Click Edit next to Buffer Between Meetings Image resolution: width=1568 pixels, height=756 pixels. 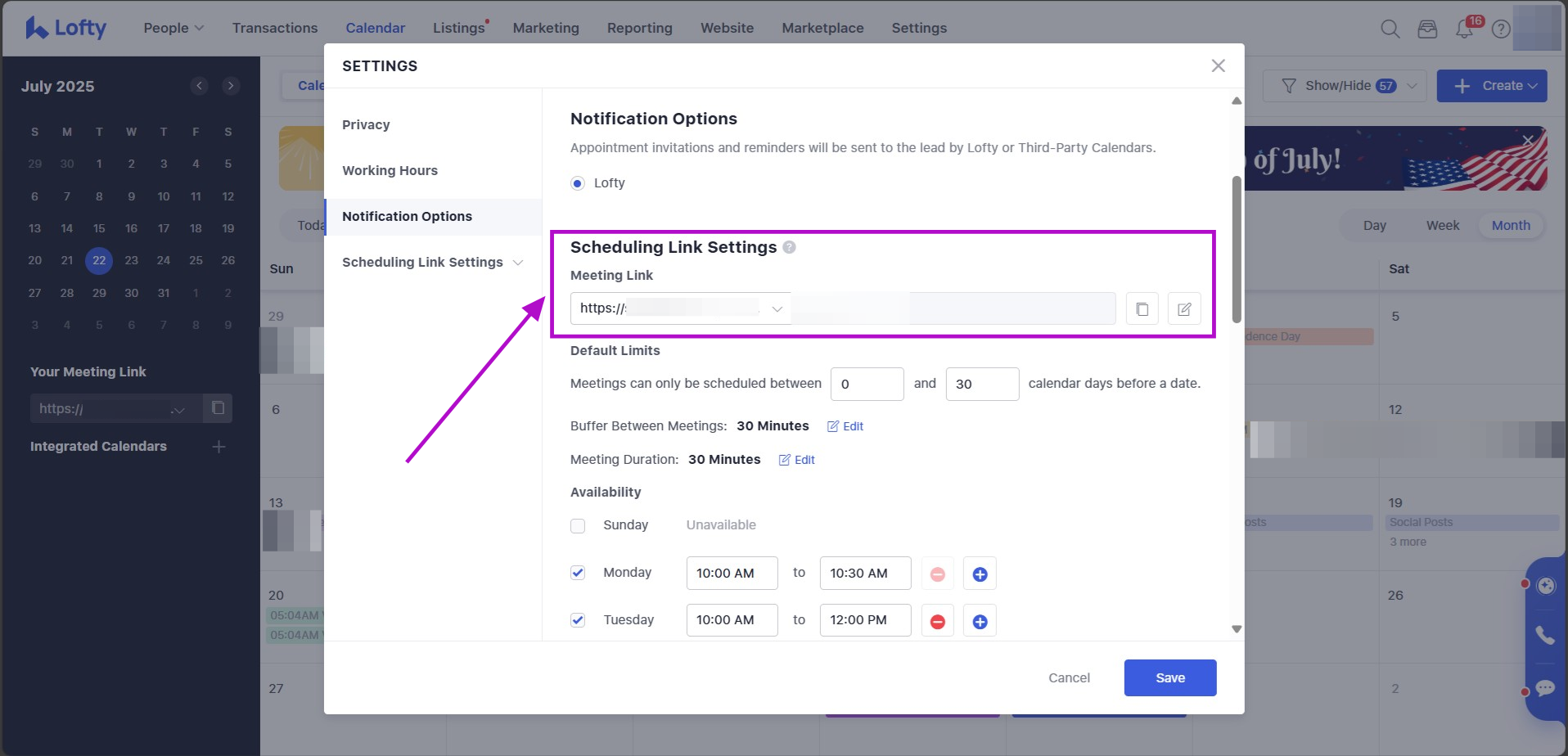[845, 426]
